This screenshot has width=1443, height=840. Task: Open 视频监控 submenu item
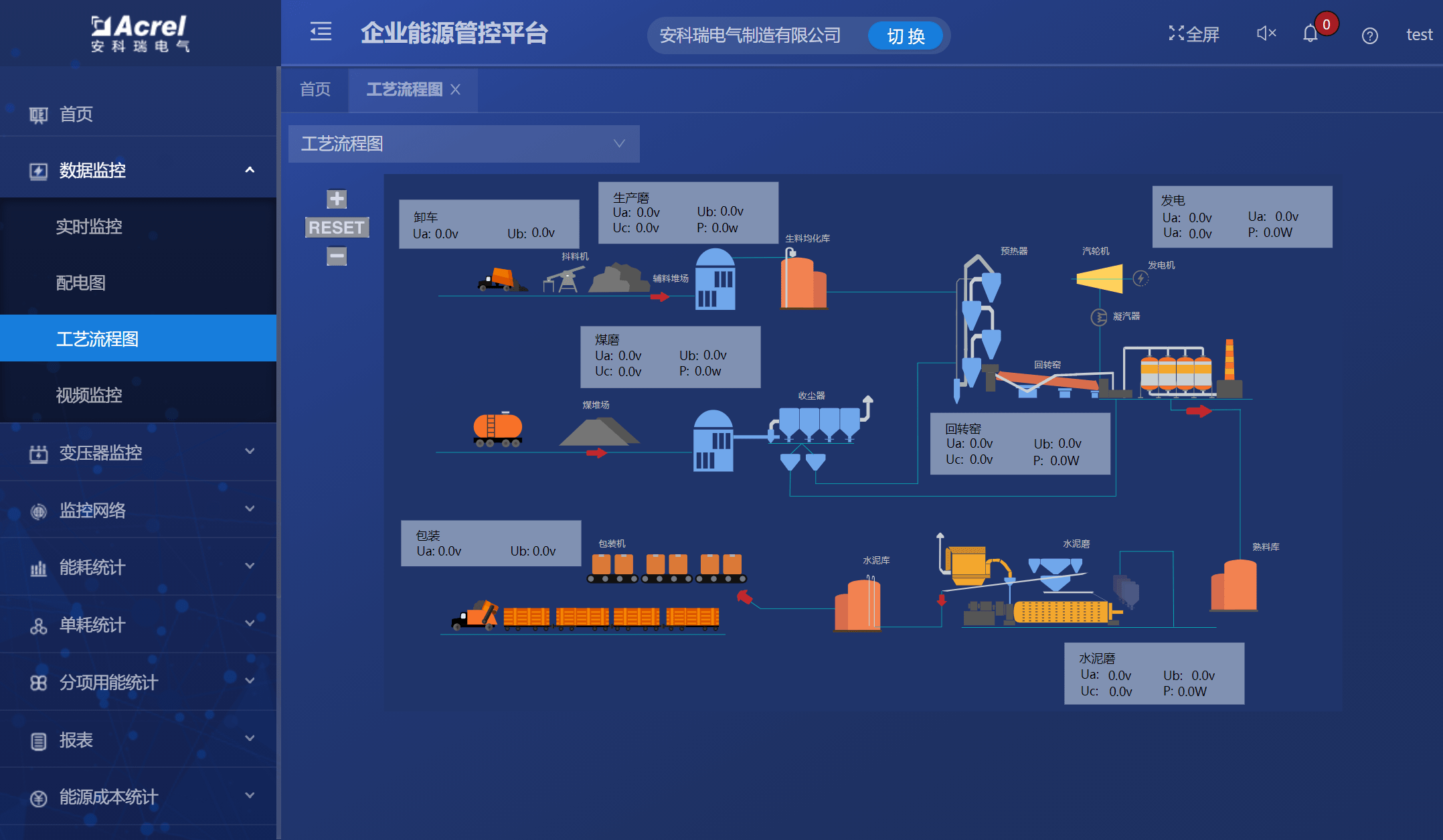click(138, 395)
